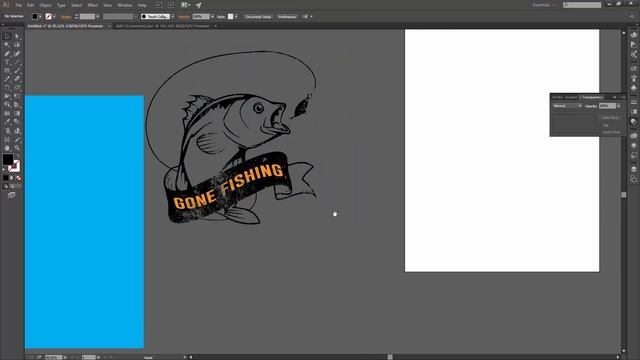Click the active Transparency dock icon
This screenshot has width=640, height=360.
633,122
